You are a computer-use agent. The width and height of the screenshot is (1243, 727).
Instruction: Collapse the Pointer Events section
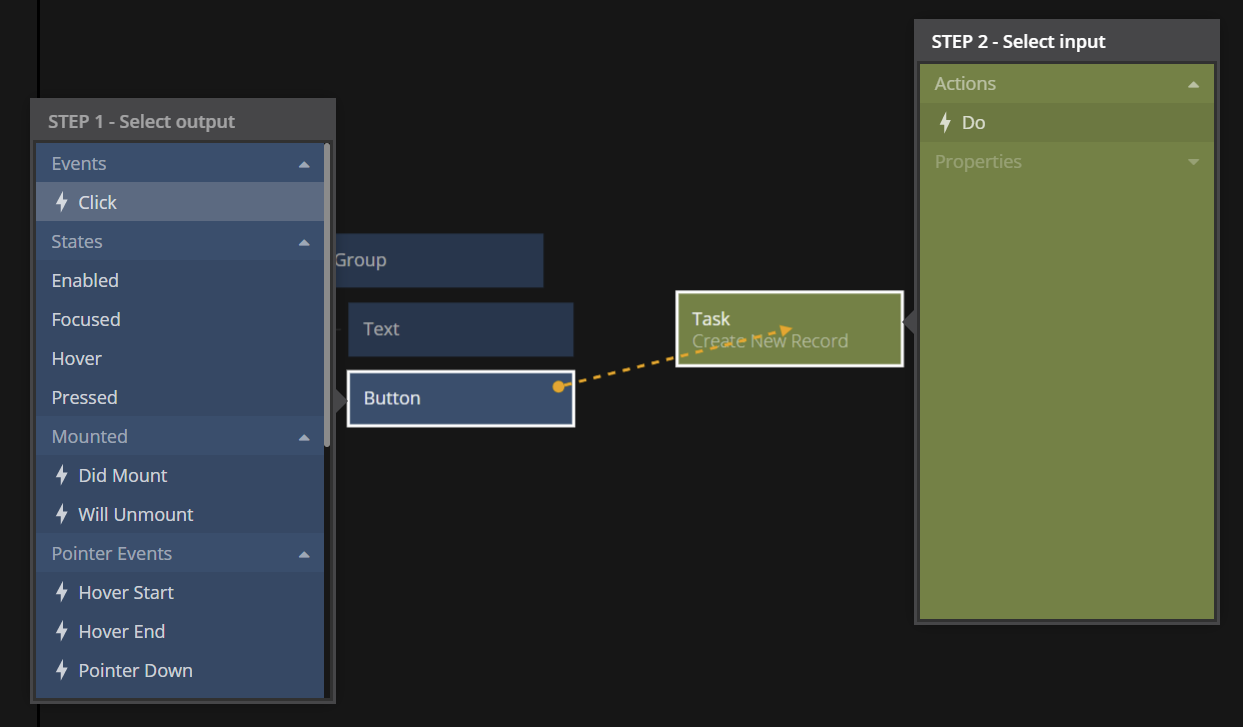(x=304, y=554)
